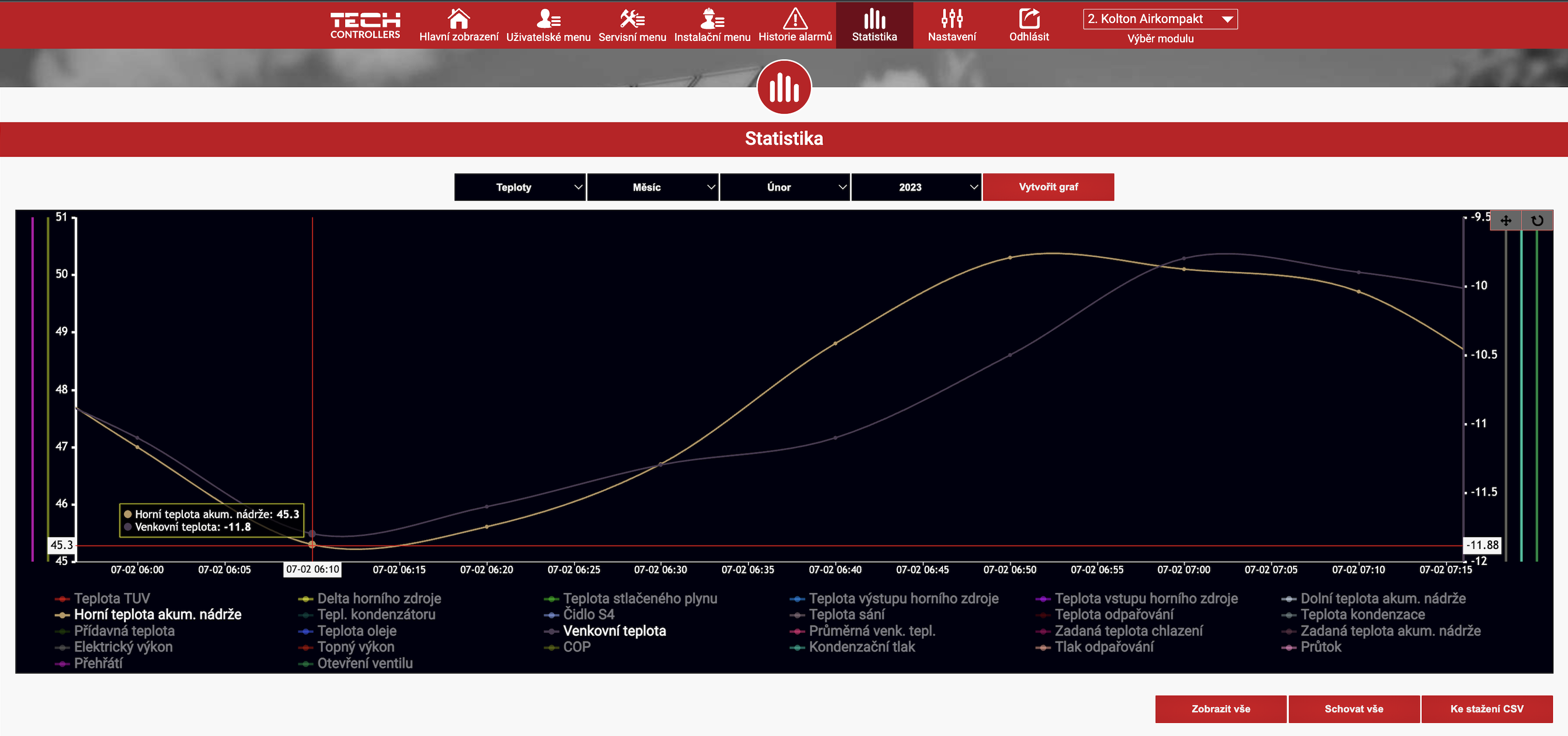Click the Vytvořit graf button
This screenshot has height=736, width=1568.
(x=1048, y=187)
